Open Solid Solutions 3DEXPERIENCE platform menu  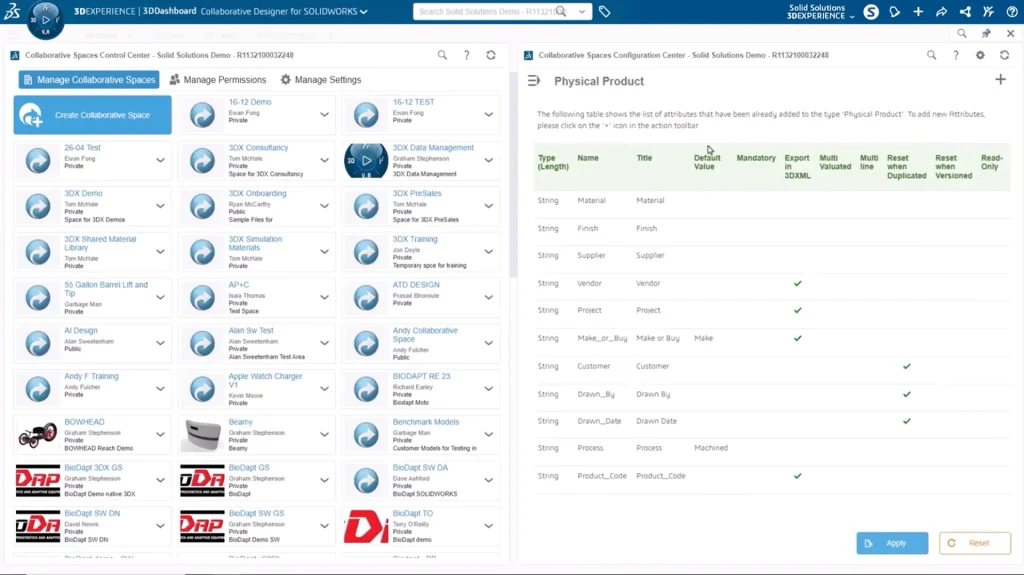point(820,12)
